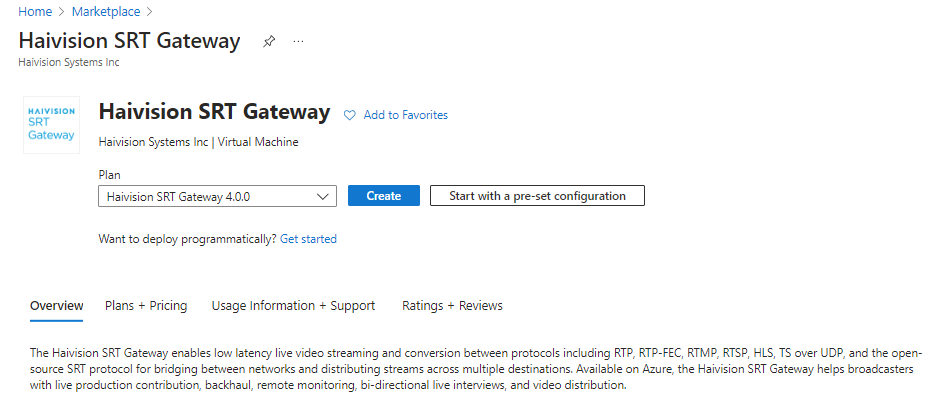Click the Haivision SRT Gateway page title

(130, 41)
